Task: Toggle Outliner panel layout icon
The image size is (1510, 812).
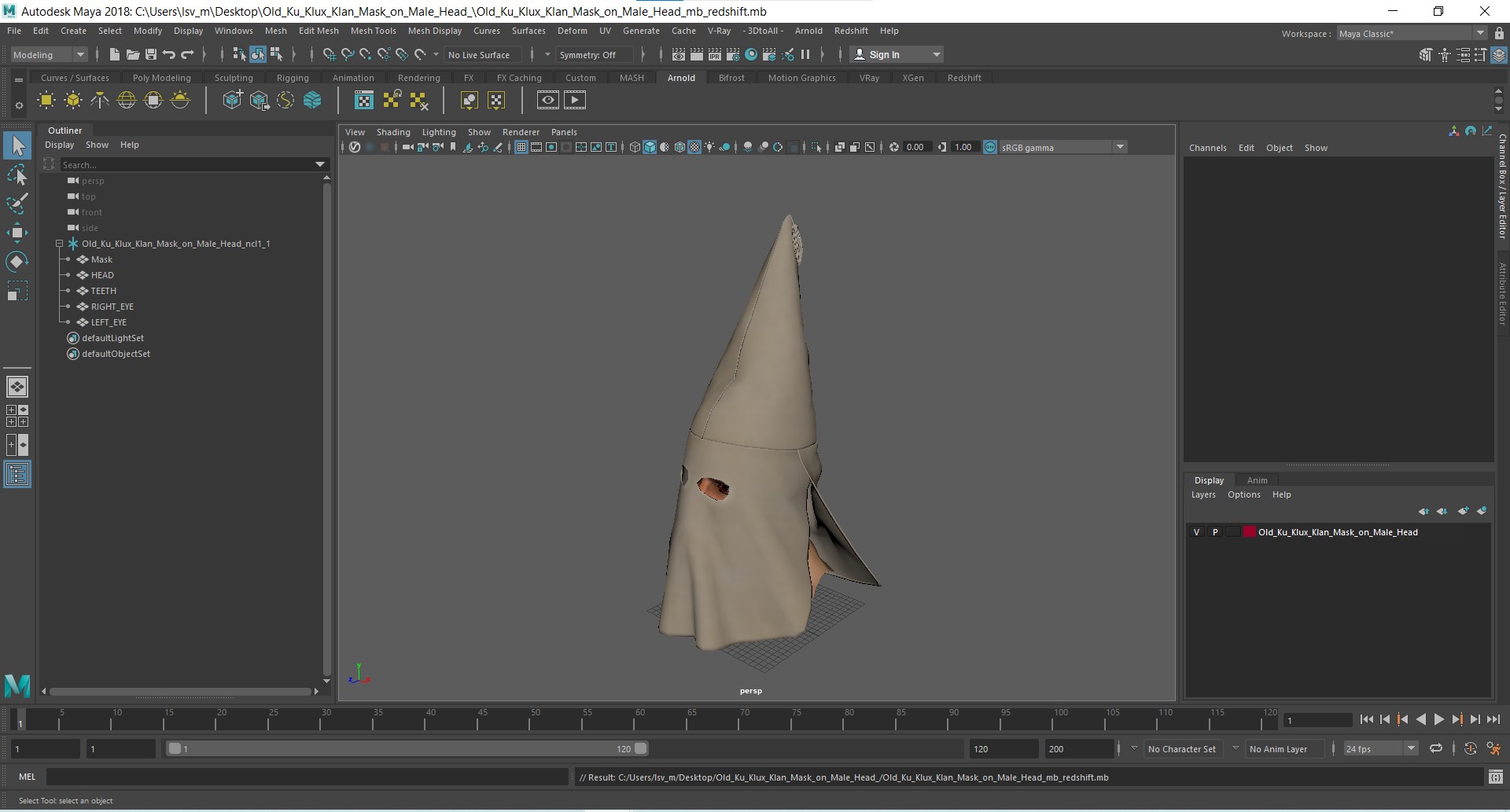Action: click(17, 475)
